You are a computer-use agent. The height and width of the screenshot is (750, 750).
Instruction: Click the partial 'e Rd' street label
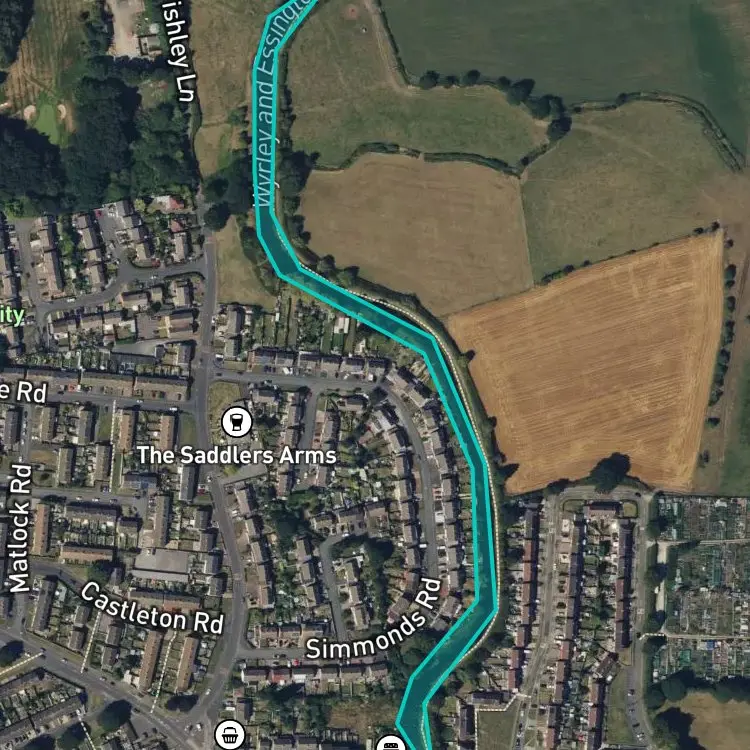tap(23, 392)
